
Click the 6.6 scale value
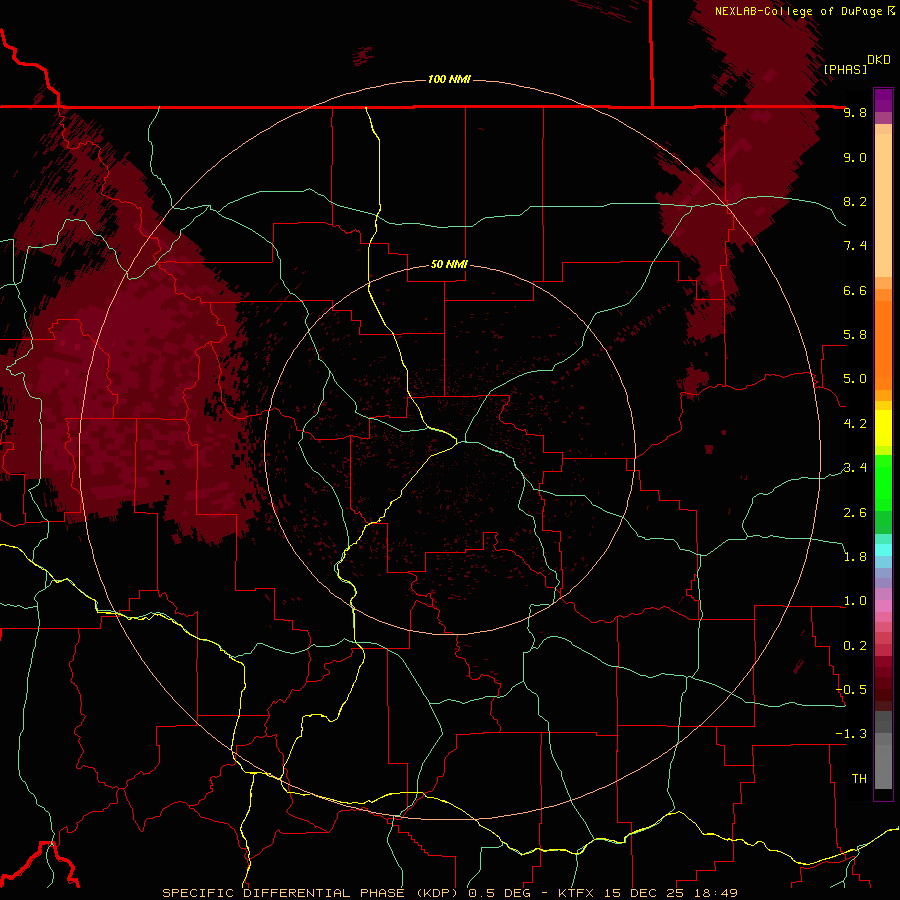[855, 290]
